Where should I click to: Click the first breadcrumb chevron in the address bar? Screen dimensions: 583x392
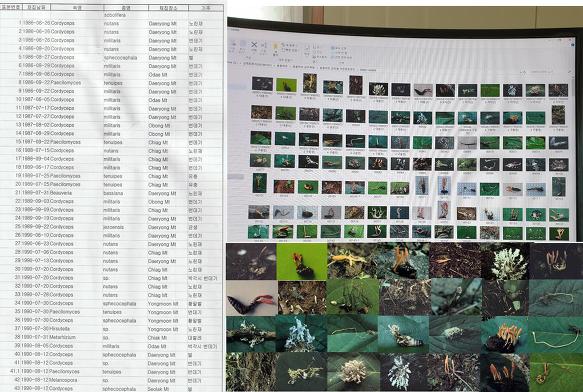pyautogui.click(x=241, y=63)
